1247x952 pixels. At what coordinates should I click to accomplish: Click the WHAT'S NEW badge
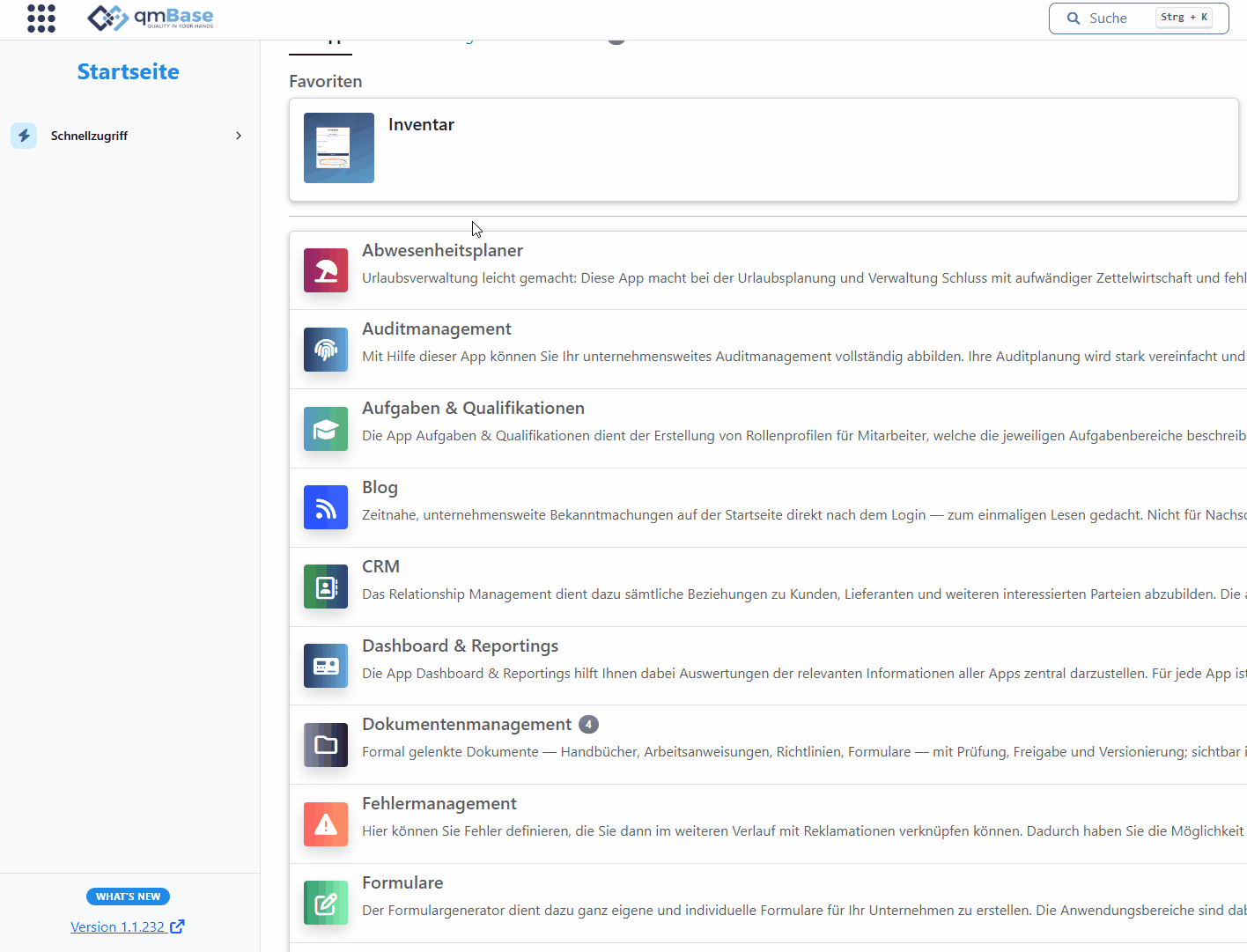tap(128, 897)
